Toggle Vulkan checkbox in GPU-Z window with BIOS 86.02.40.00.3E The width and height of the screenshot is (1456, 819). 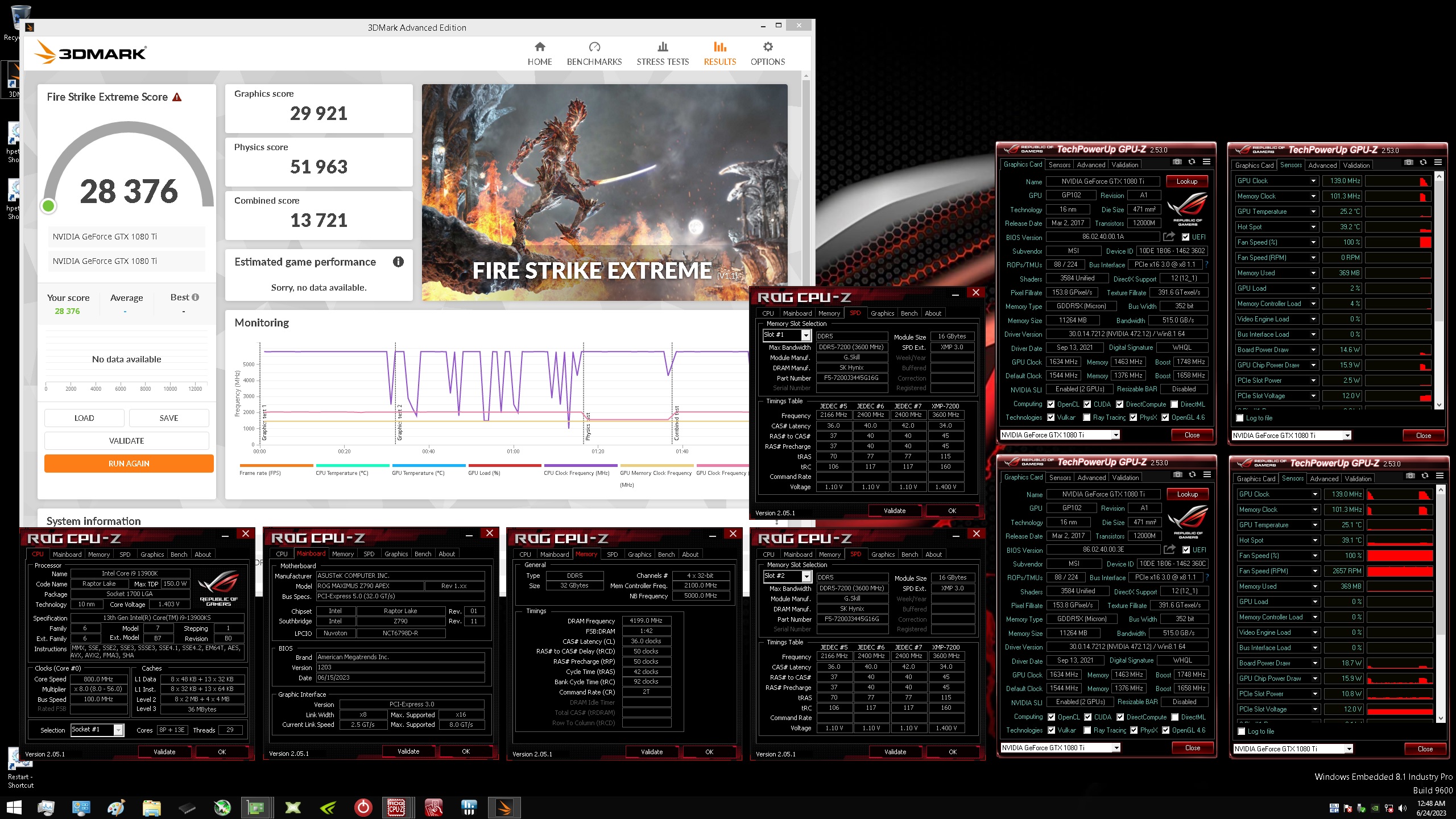pyautogui.click(x=1052, y=730)
